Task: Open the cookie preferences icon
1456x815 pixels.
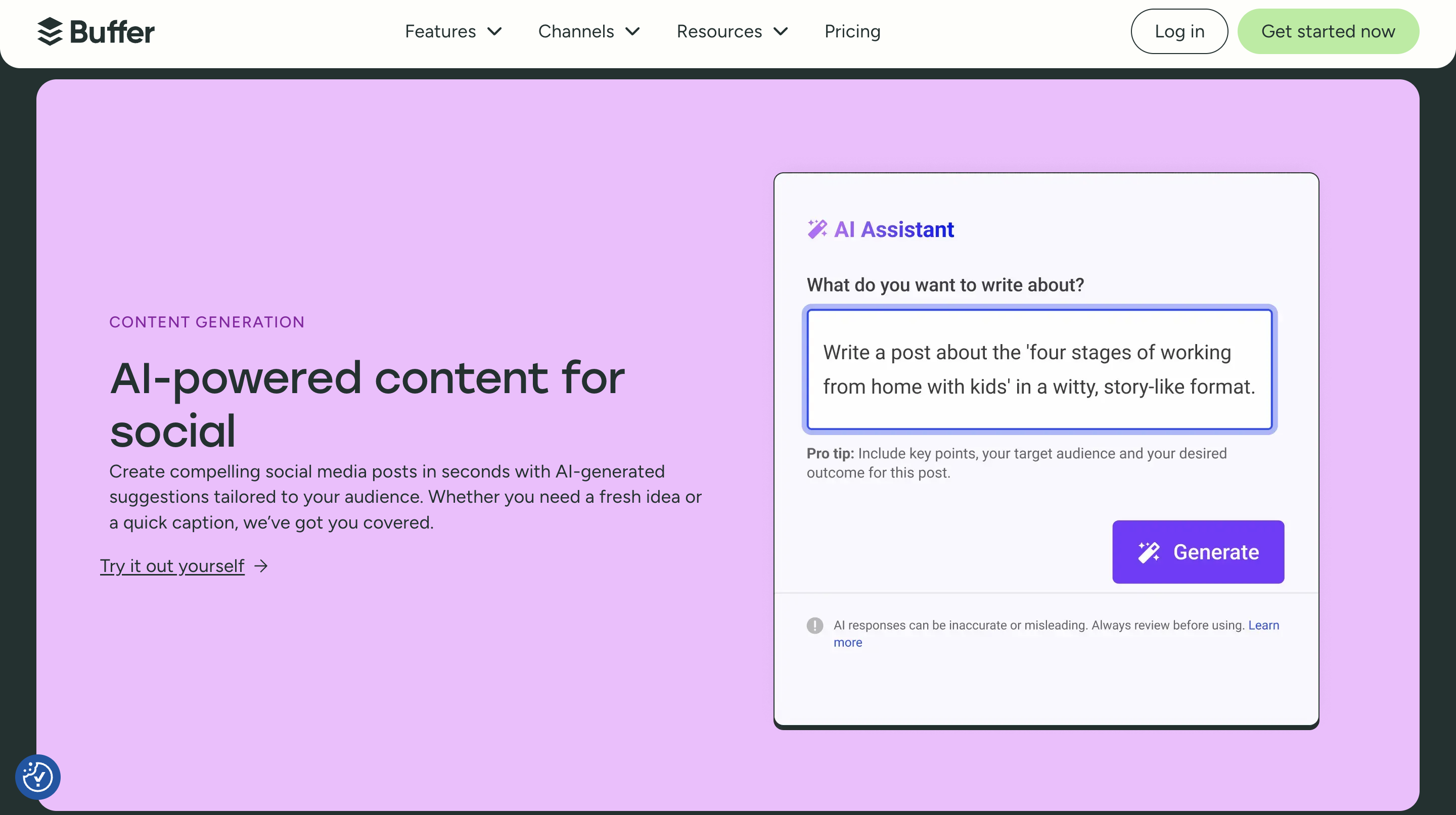Action: (x=38, y=777)
